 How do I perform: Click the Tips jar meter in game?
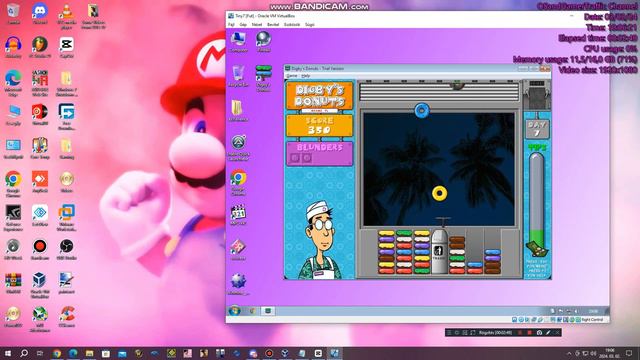tap(537, 204)
